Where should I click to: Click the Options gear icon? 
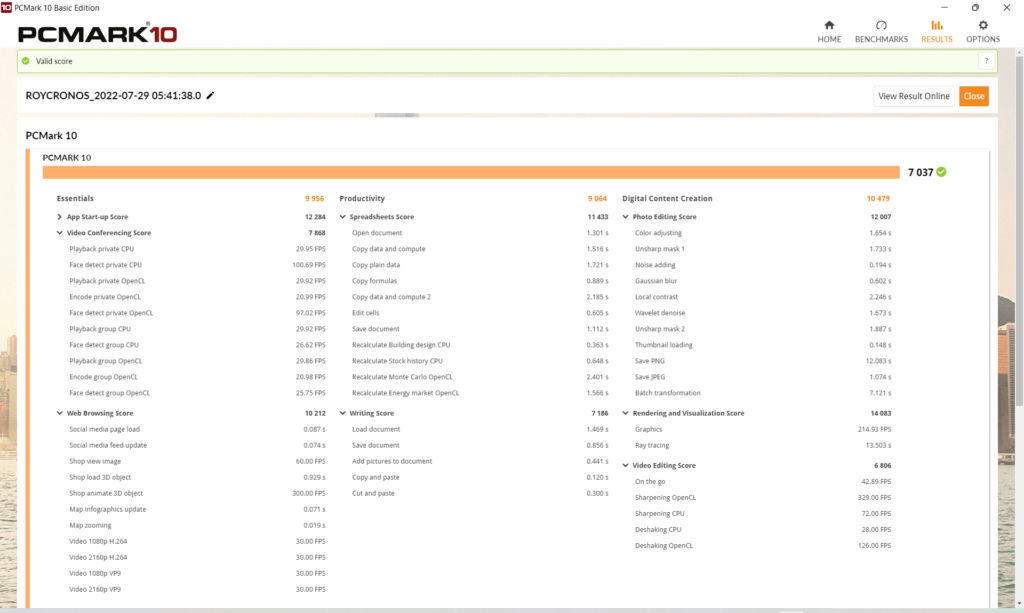click(x=984, y=25)
